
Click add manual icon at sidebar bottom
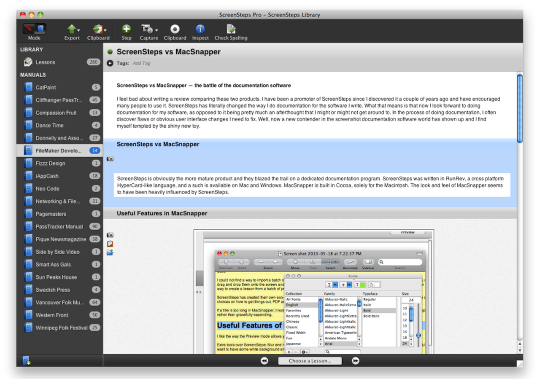(x=26, y=361)
